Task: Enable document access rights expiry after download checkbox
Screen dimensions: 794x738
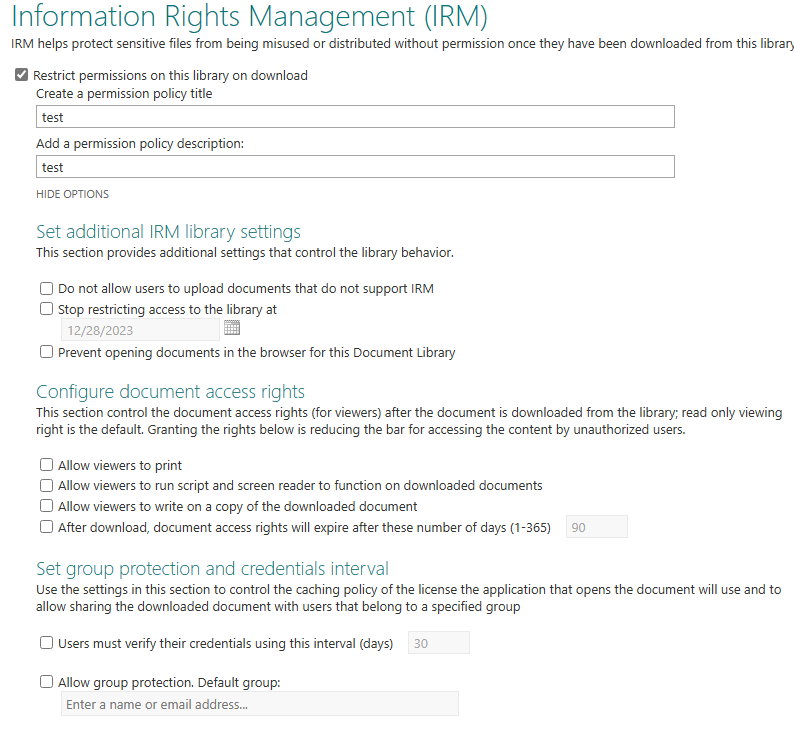Action: [x=47, y=527]
